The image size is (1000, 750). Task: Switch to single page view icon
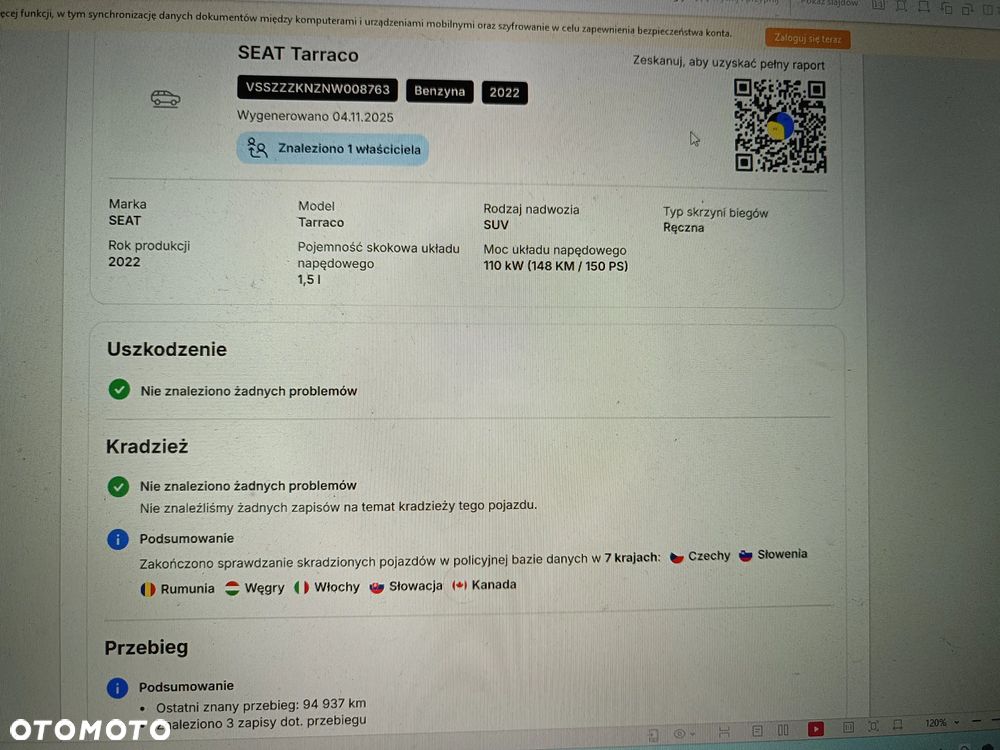point(757,731)
